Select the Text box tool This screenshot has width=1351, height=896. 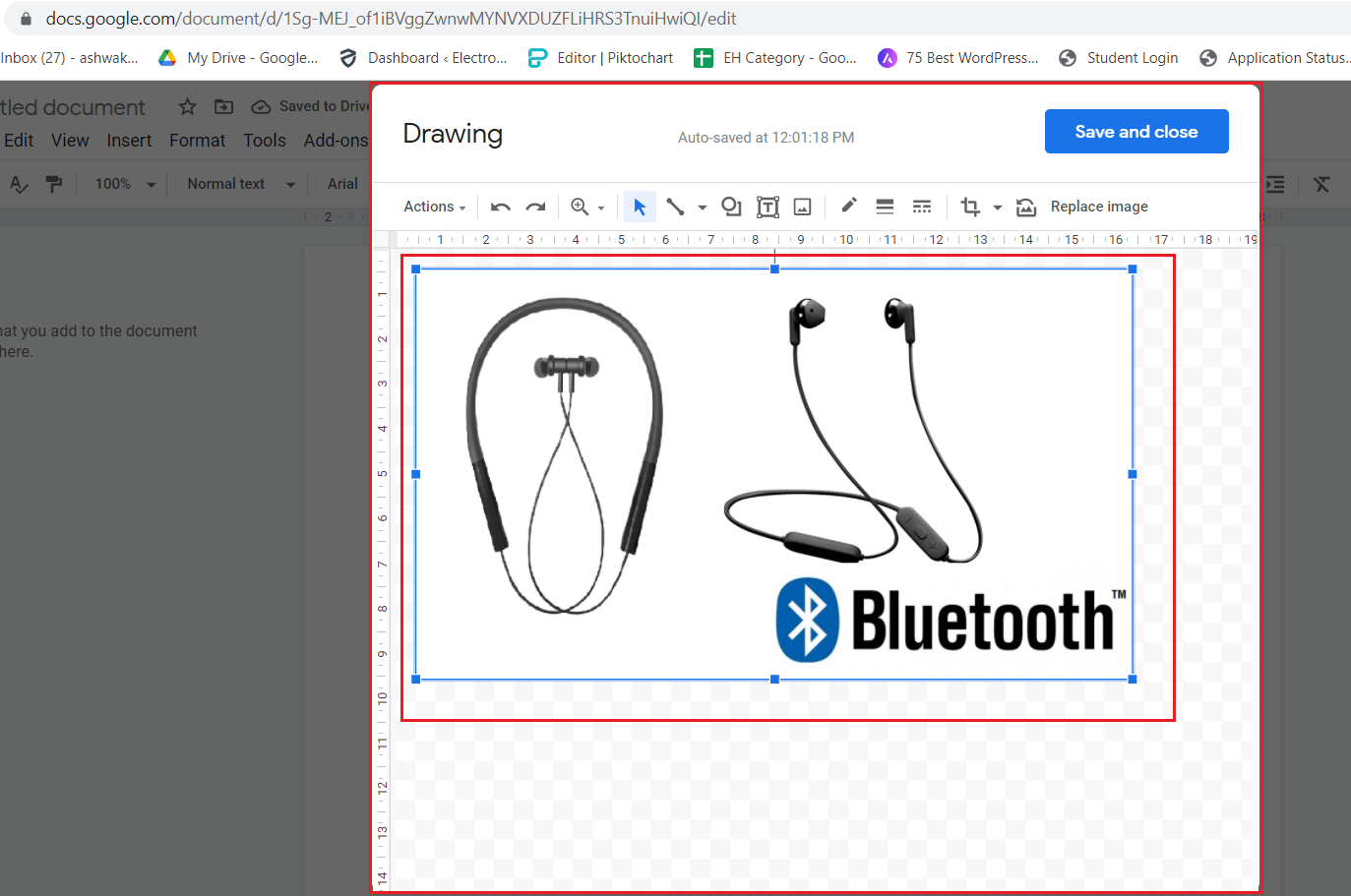point(768,207)
